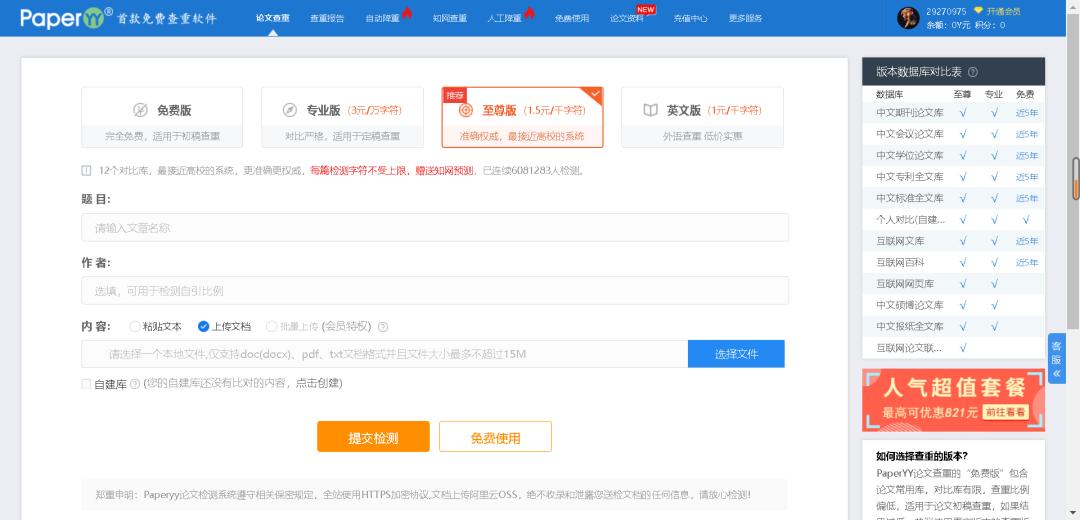This screenshot has width=1080, height=520.
Task: Click the 互联网文库 table row
Action: coord(953,241)
